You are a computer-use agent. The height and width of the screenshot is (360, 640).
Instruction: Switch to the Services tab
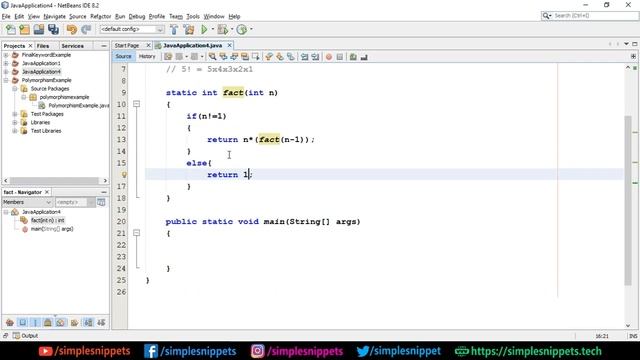73,46
